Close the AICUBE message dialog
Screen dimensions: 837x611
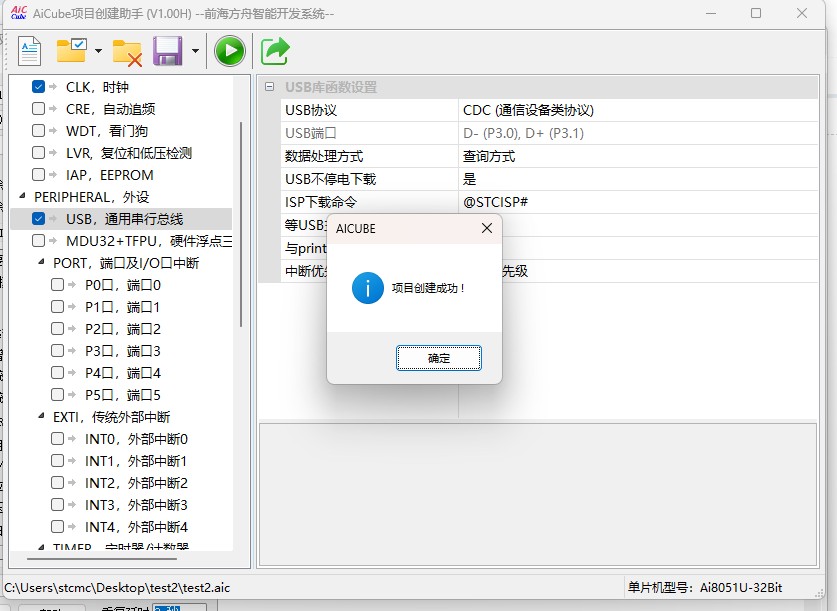point(487,228)
